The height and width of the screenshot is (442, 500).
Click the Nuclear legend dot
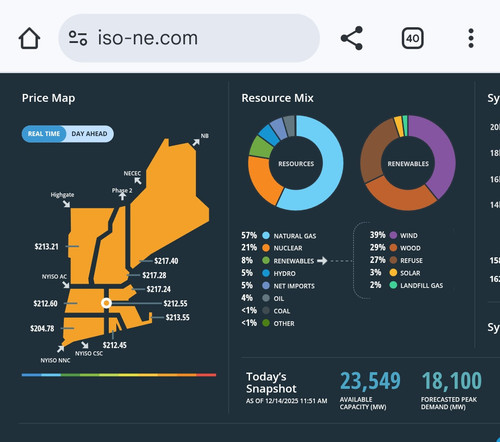point(266,248)
